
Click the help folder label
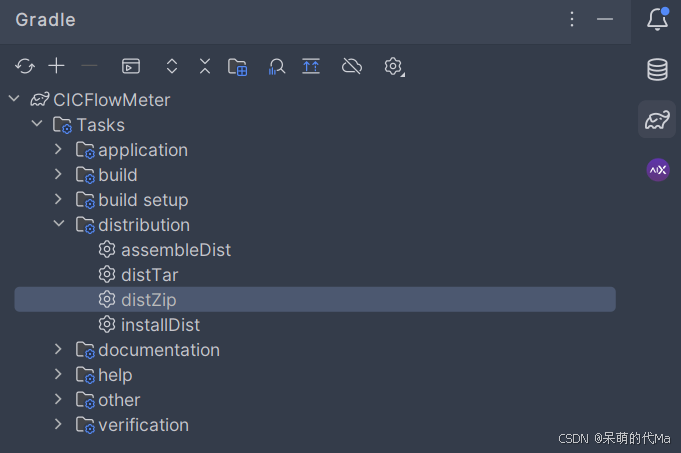[x=115, y=375]
